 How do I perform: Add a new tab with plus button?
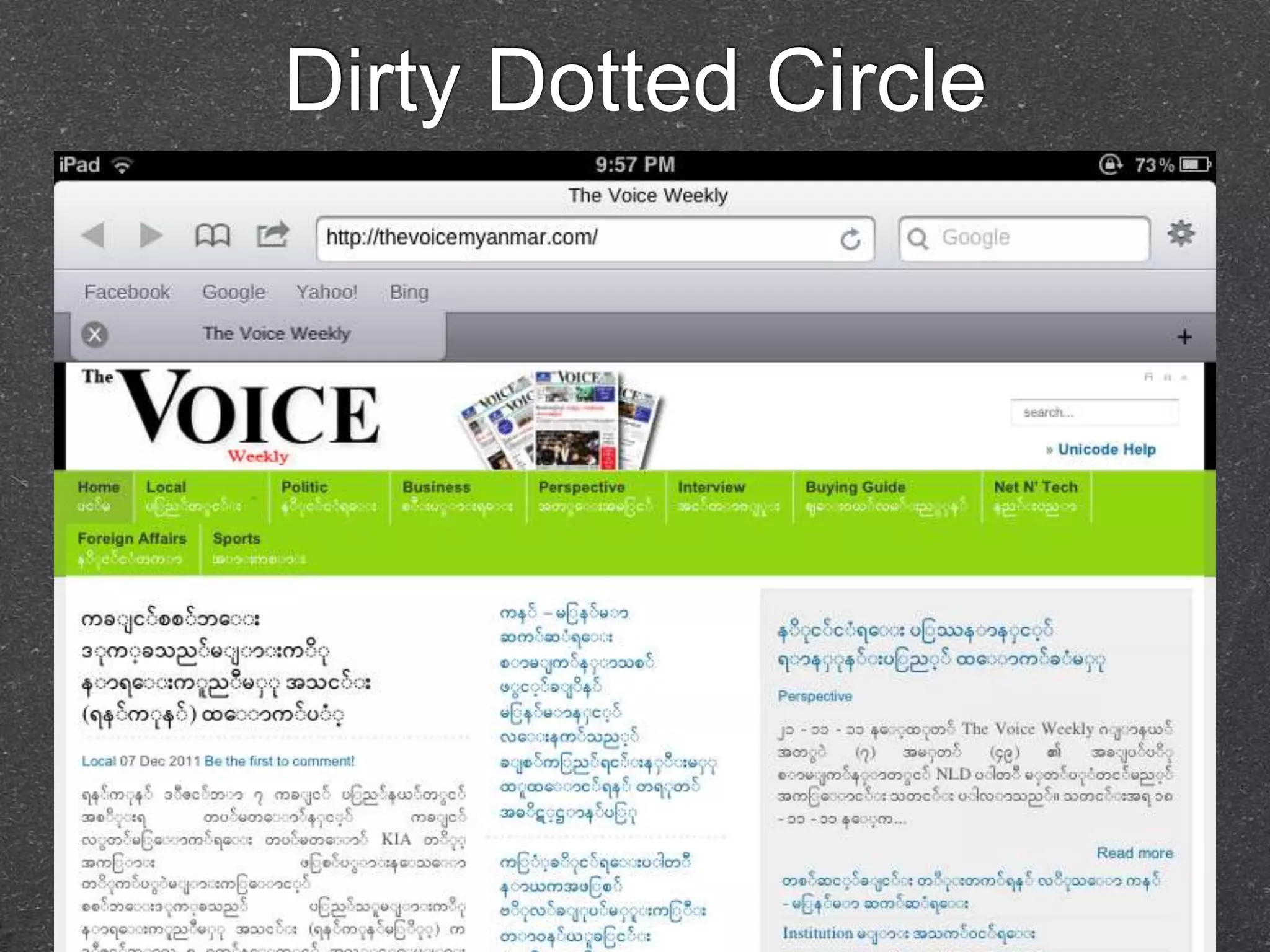1184,337
